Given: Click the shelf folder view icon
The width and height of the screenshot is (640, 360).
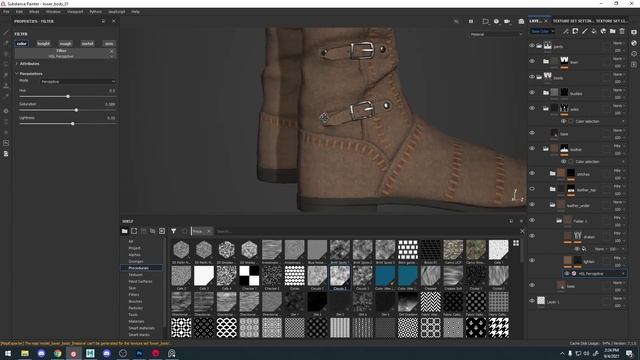Looking at the screenshot, I should pyautogui.click(x=124, y=231).
